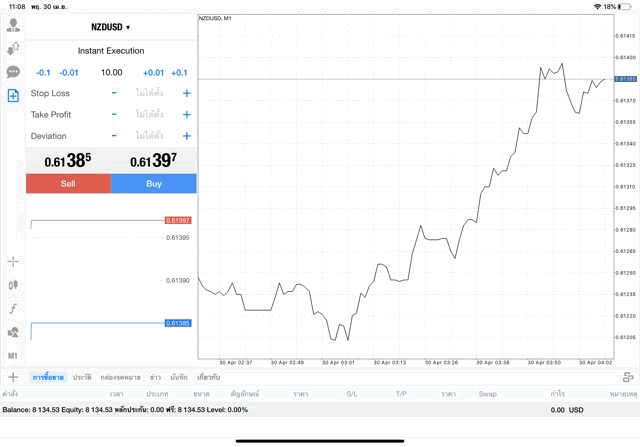Open the indicators function icon

click(13, 308)
